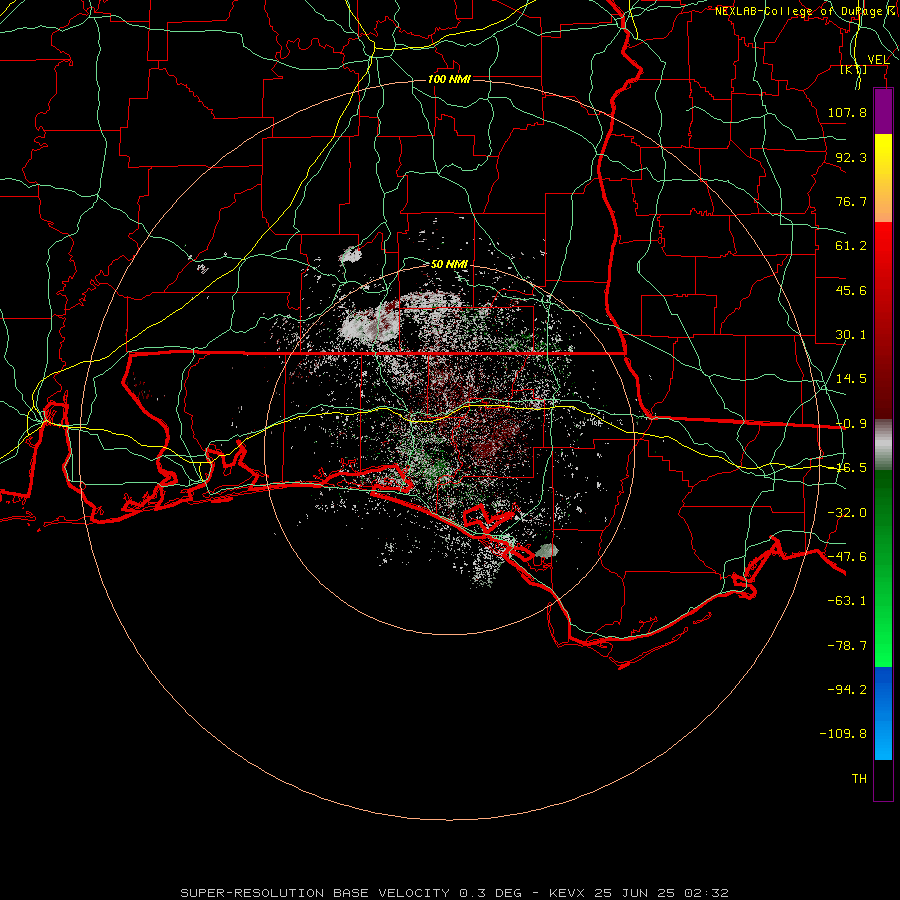Select the -0.9 scale value
The image size is (900, 900).
pos(851,424)
